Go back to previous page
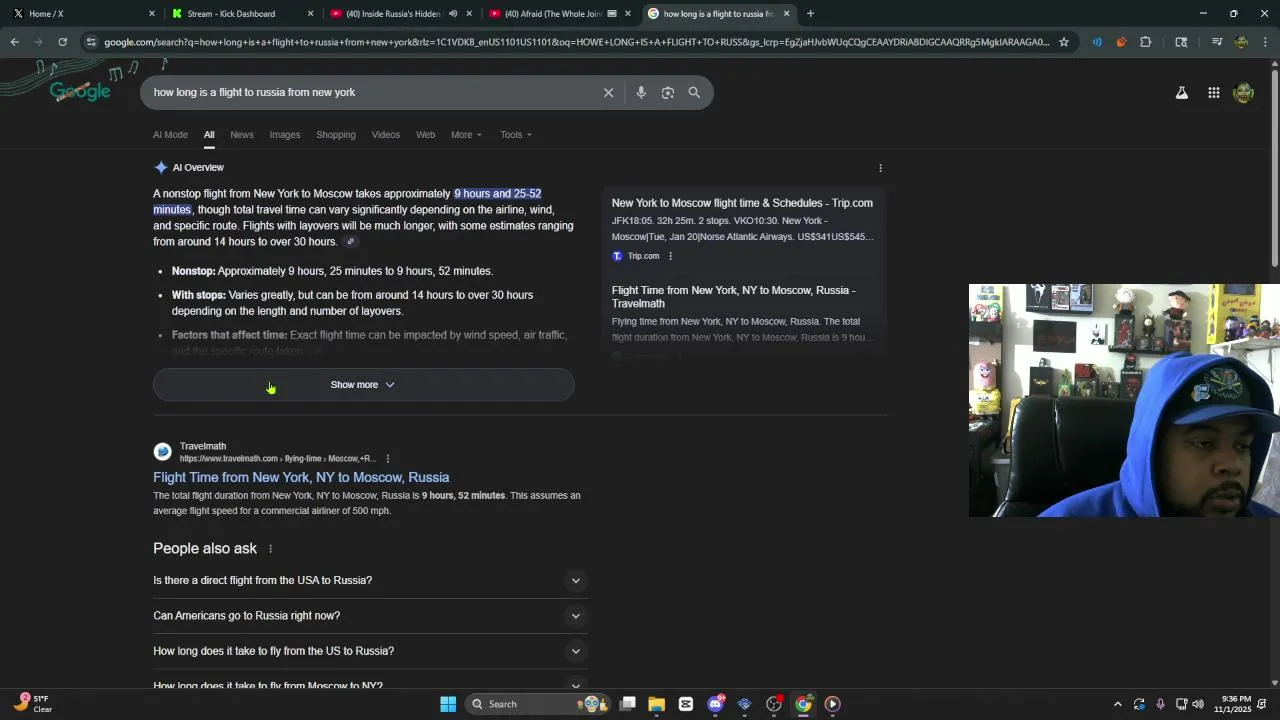This screenshot has height=720, width=1280. [x=14, y=42]
